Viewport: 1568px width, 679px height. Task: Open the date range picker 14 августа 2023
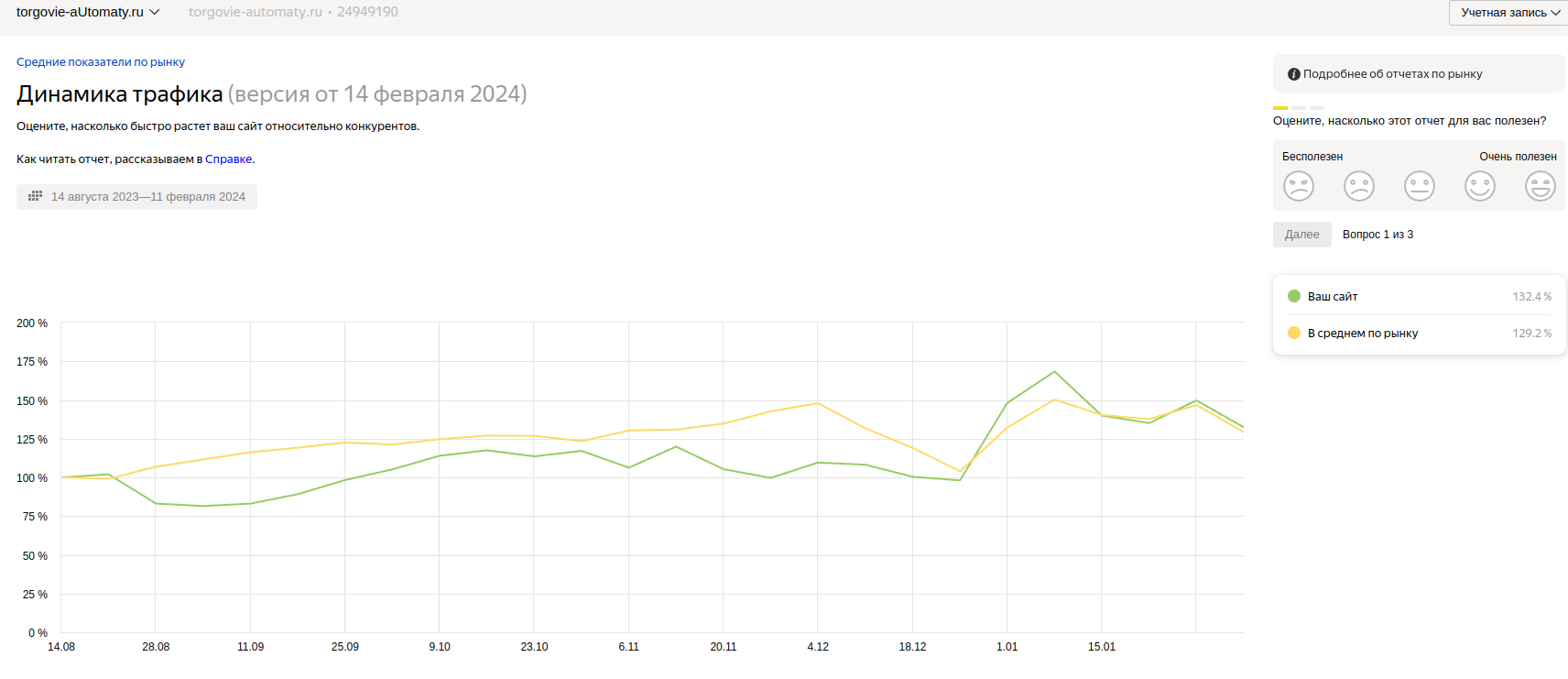tap(136, 197)
